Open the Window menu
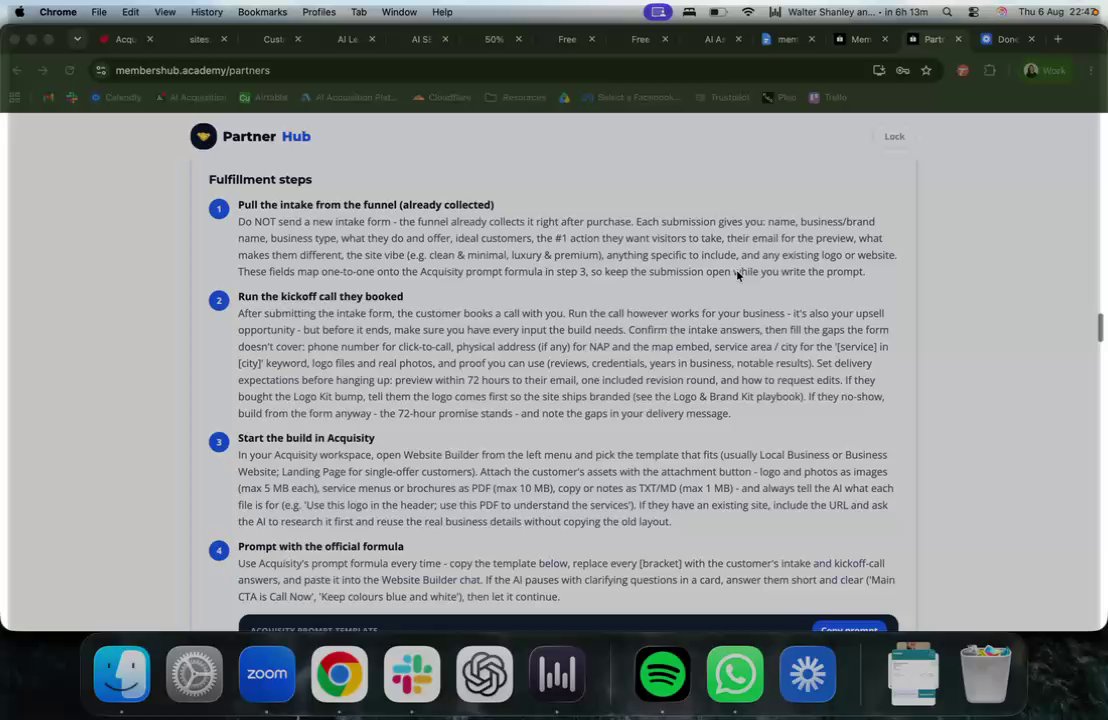The width and height of the screenshot is (1108, 720). click(x=399, y=12)
